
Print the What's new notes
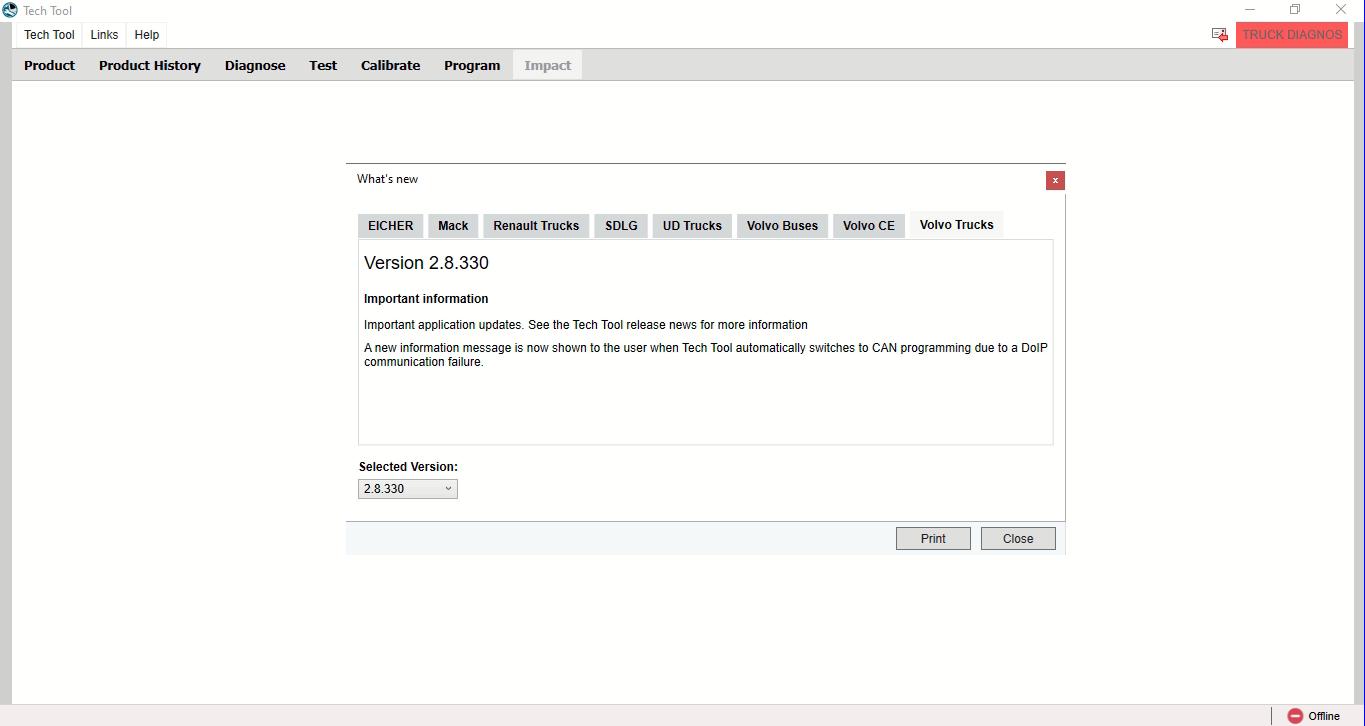click(933, 539)
